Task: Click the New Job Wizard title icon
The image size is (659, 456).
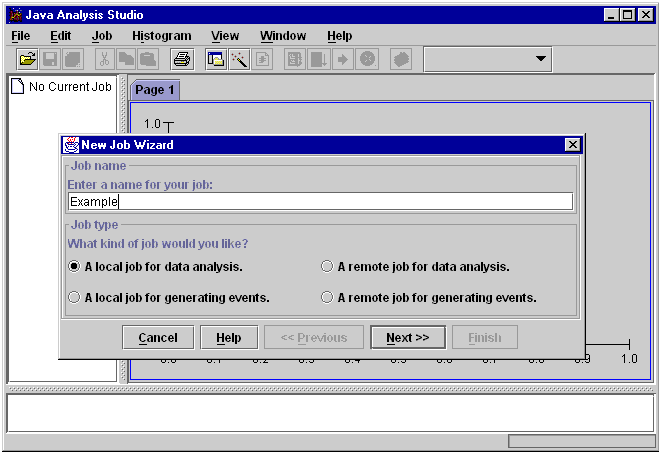Action: tap(71, 145)
